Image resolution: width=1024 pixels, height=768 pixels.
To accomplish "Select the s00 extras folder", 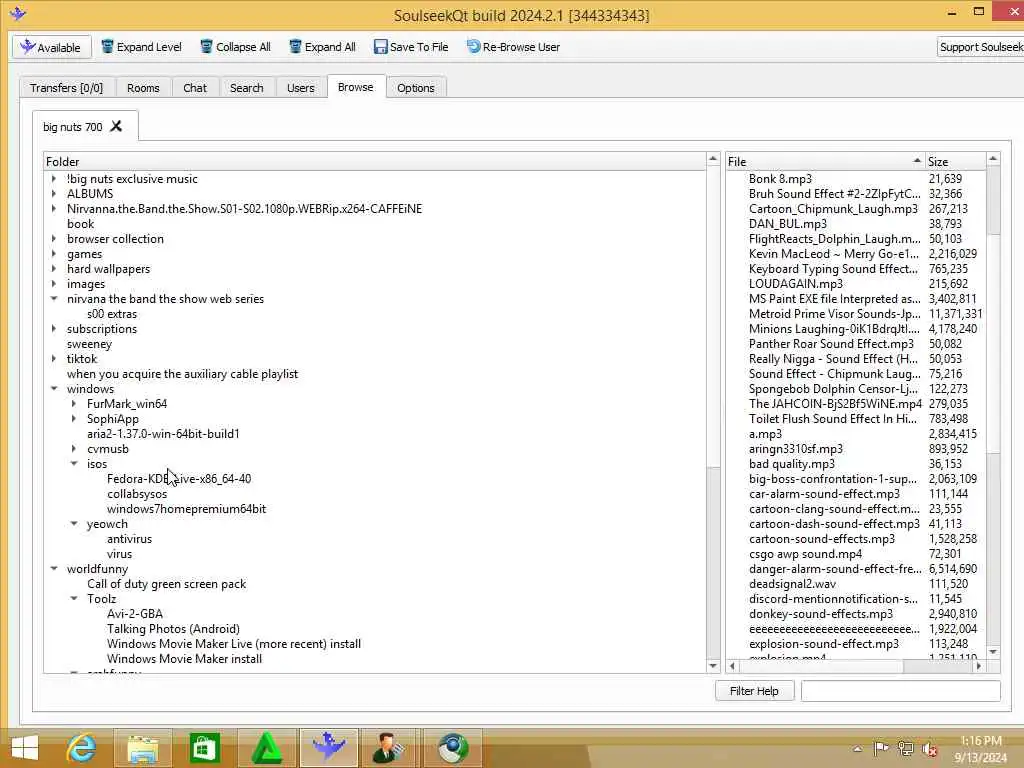I will pyautogui.click(x=112, y=314).
